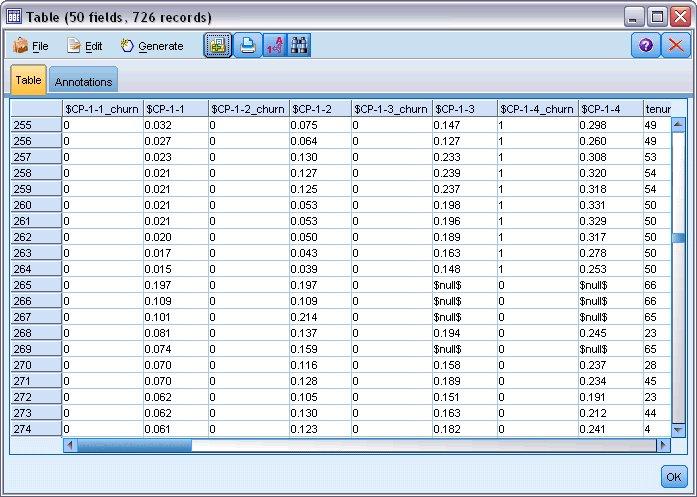This screenshot has height=497, width=697.
Task: Select row number 255
Action: tap(36, 125)
